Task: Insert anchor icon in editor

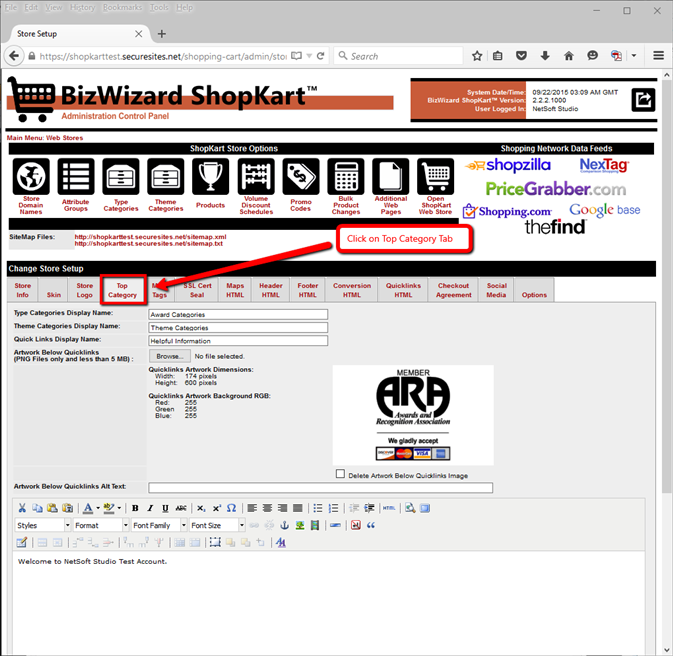Action: [284, 525]
